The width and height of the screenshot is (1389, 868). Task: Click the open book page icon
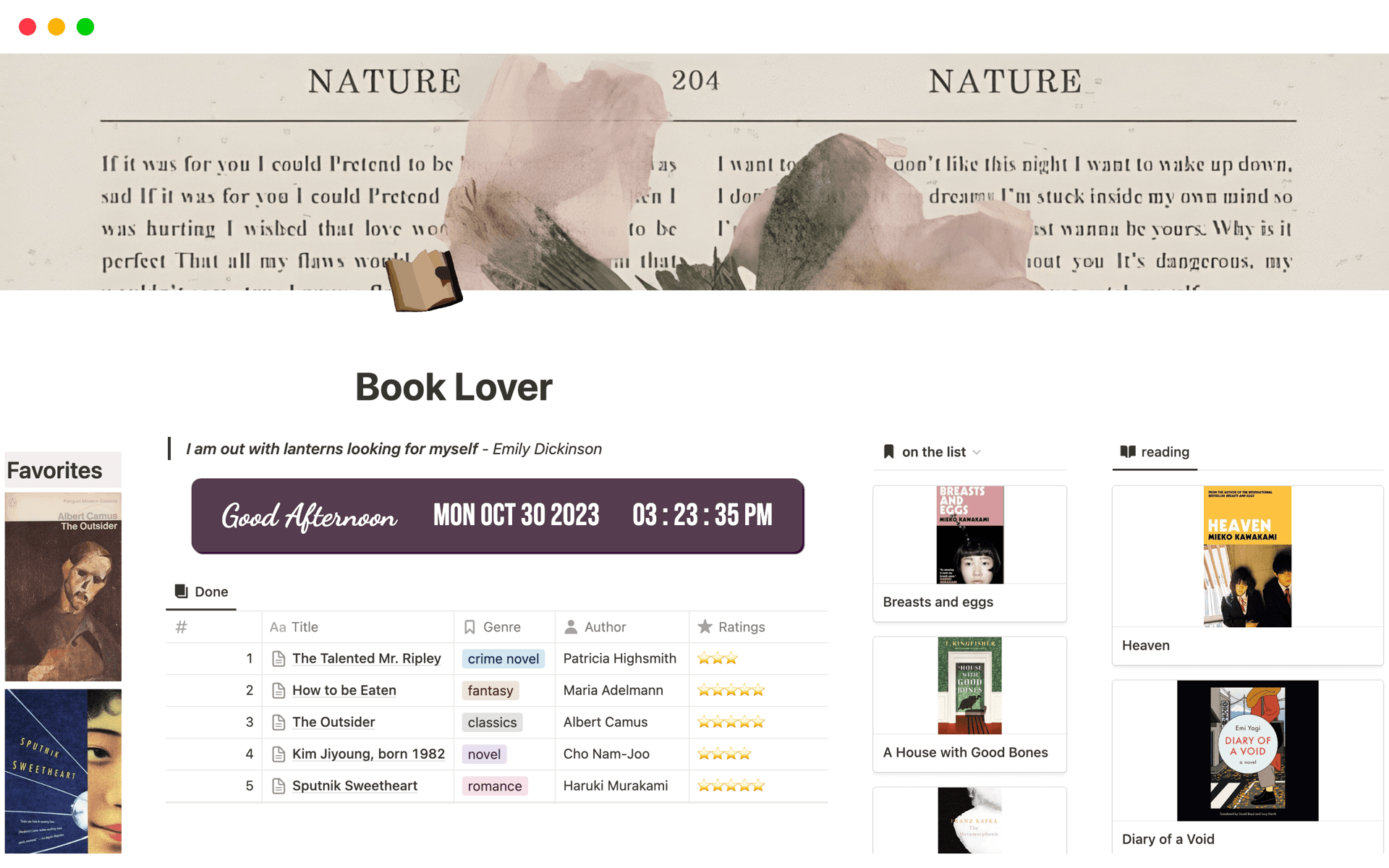(424, 281)
